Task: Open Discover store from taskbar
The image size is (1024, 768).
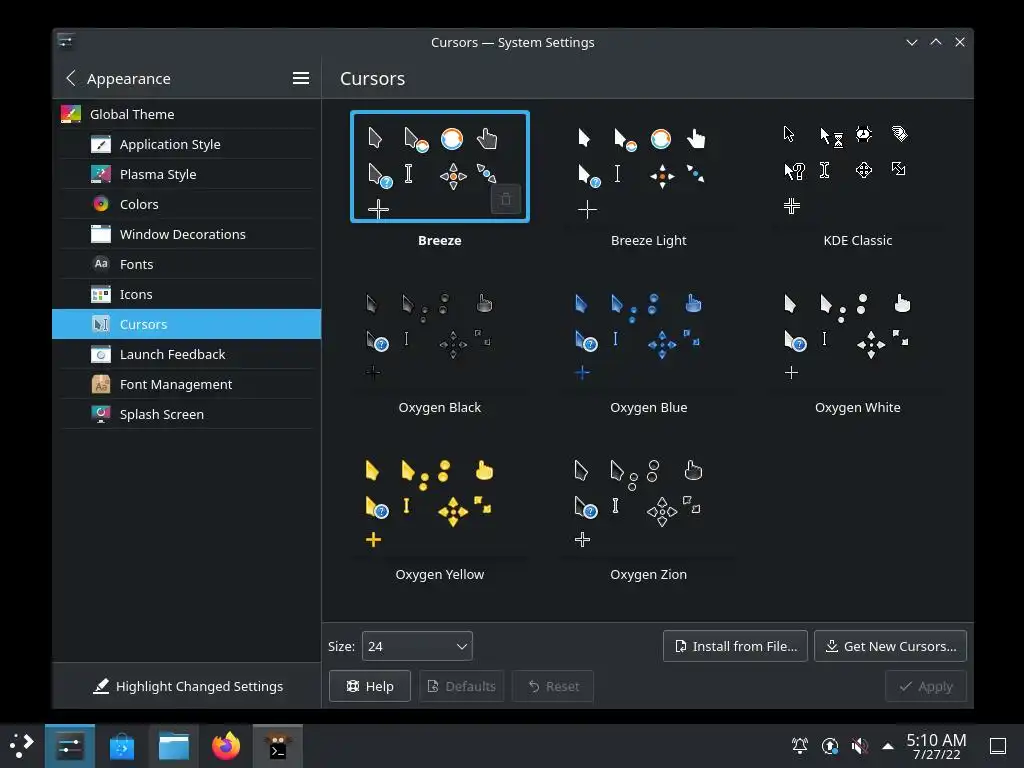Action: 121,746
